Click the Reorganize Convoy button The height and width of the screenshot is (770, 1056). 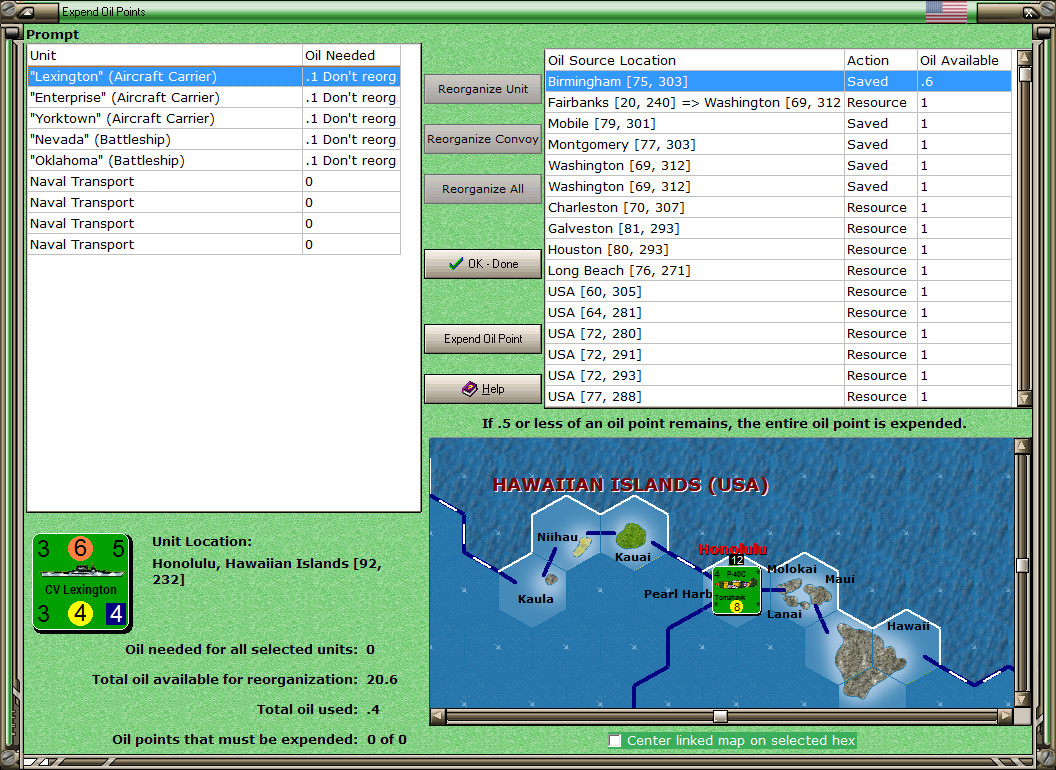pos(483,139)
